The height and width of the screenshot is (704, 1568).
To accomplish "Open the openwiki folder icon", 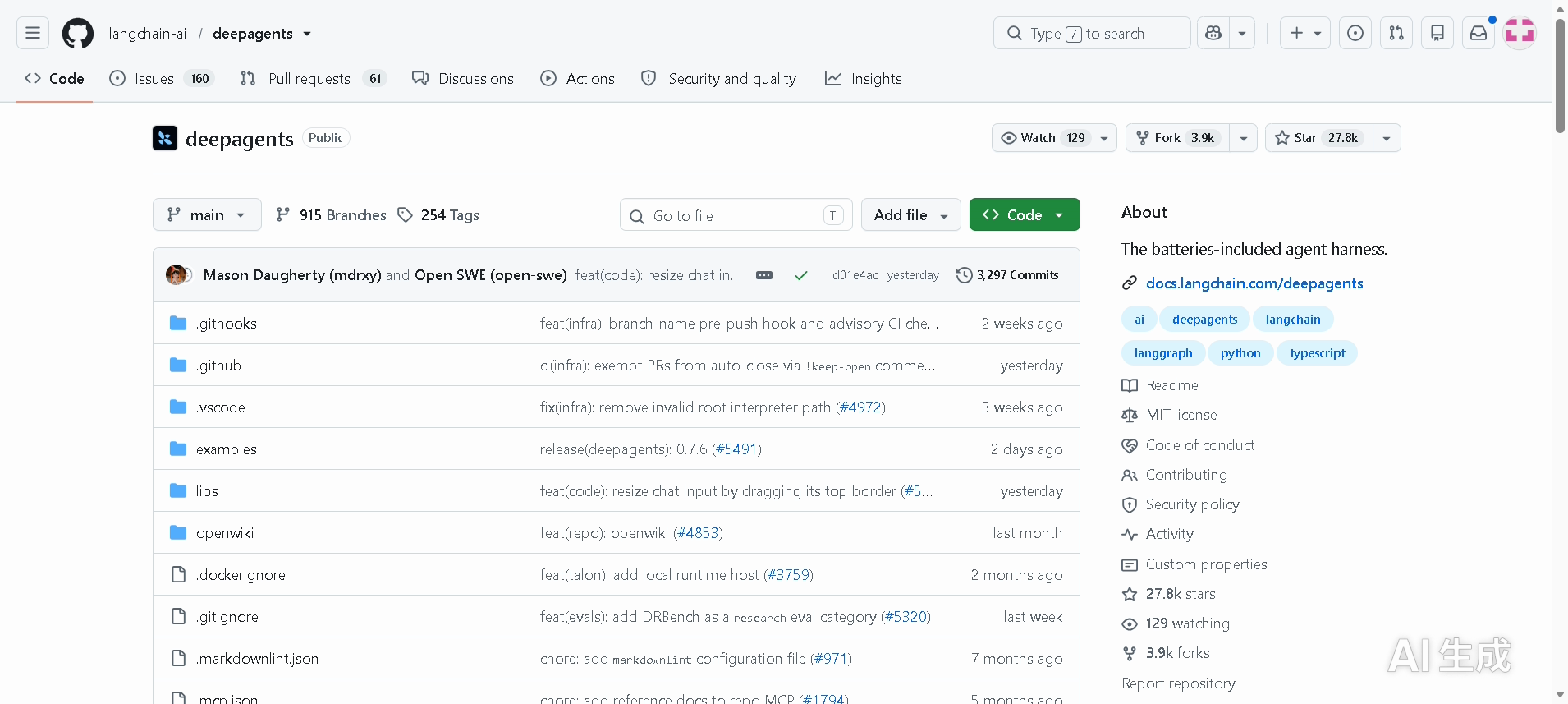I will 178,532.
